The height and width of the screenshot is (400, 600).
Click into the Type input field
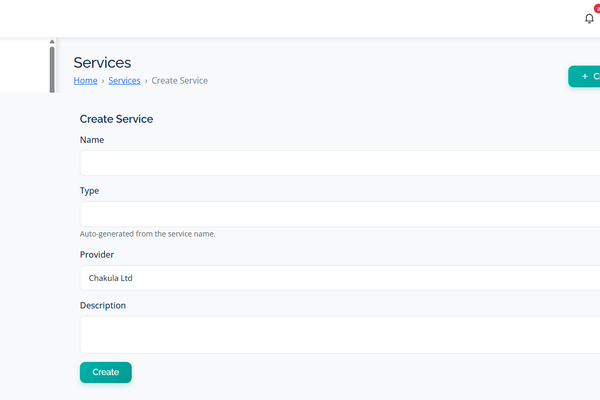tap(340, 214)
